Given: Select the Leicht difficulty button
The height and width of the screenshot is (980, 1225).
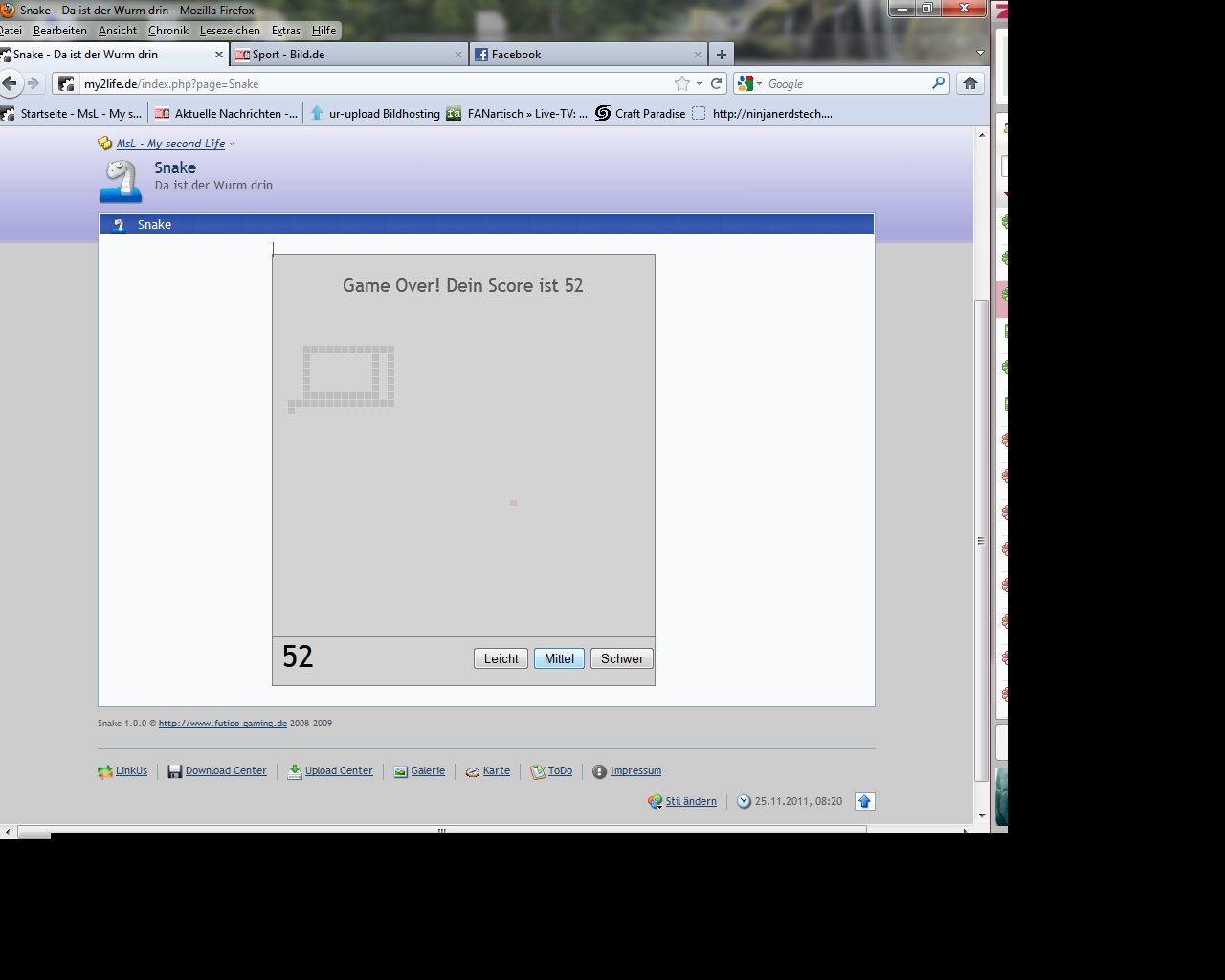Looking at the screenshot, I should click(501, 658).
